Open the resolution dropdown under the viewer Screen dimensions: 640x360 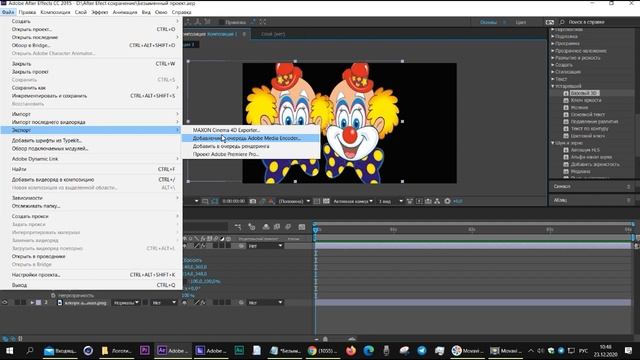294,201
